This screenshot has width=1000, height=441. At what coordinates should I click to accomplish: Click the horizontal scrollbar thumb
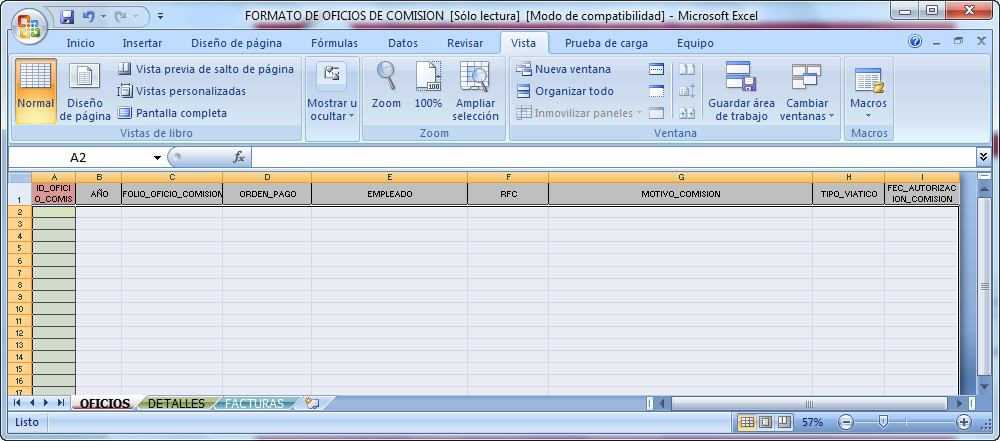[809, 404]
